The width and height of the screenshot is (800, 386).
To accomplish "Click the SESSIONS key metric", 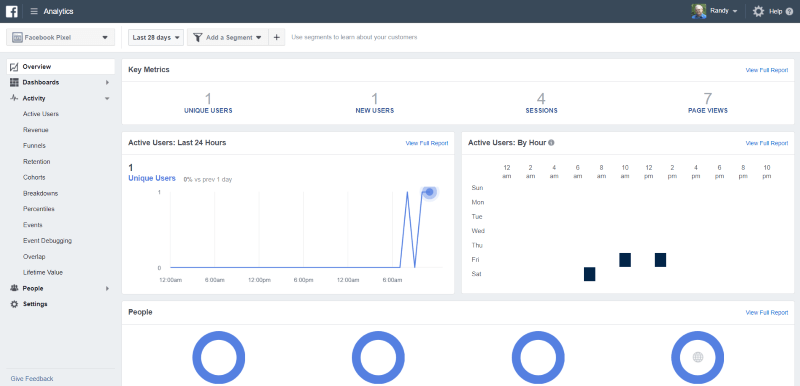I will click(x=541, y=102).
